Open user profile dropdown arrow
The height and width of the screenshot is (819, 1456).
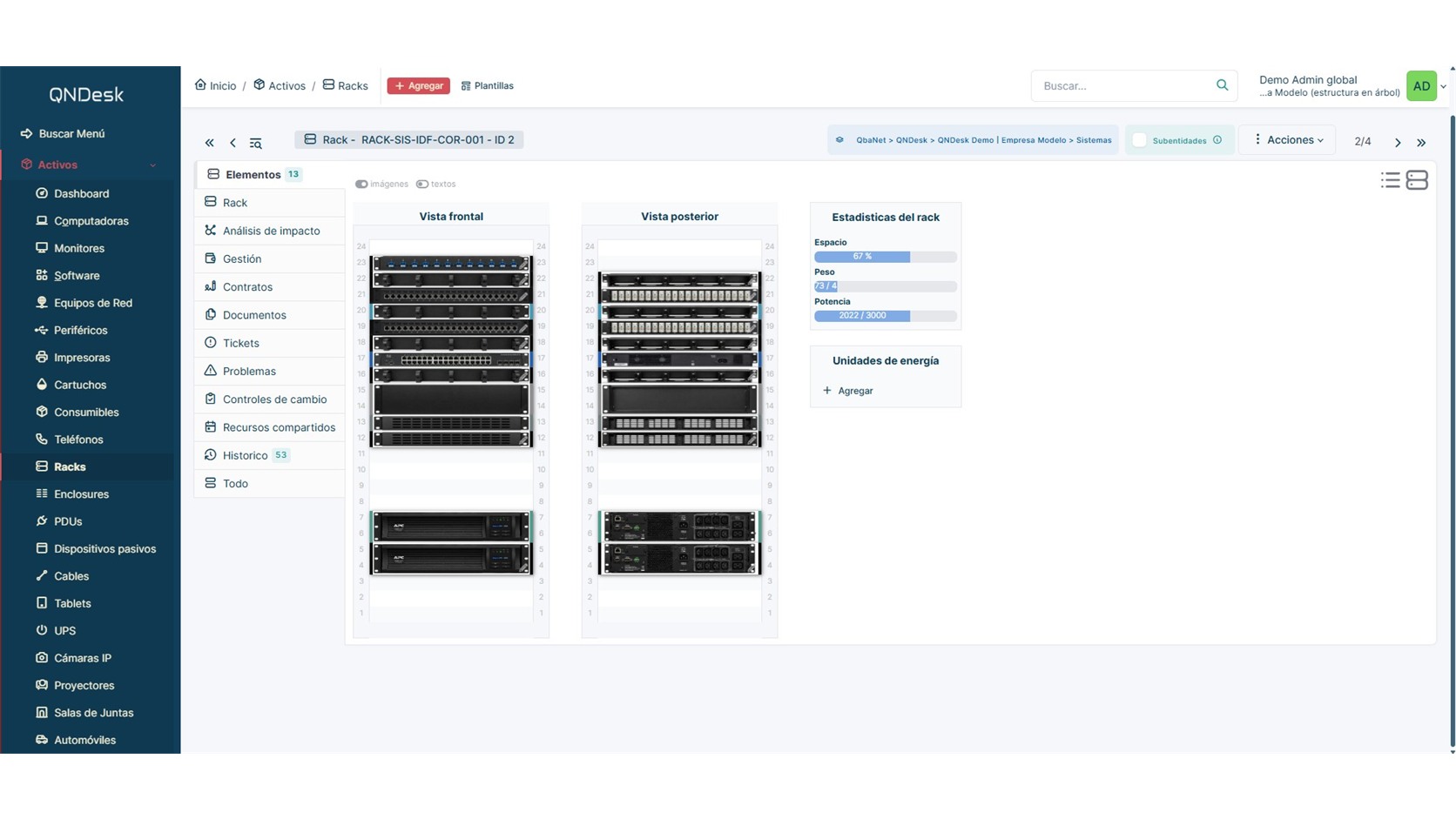[1443, 87]
